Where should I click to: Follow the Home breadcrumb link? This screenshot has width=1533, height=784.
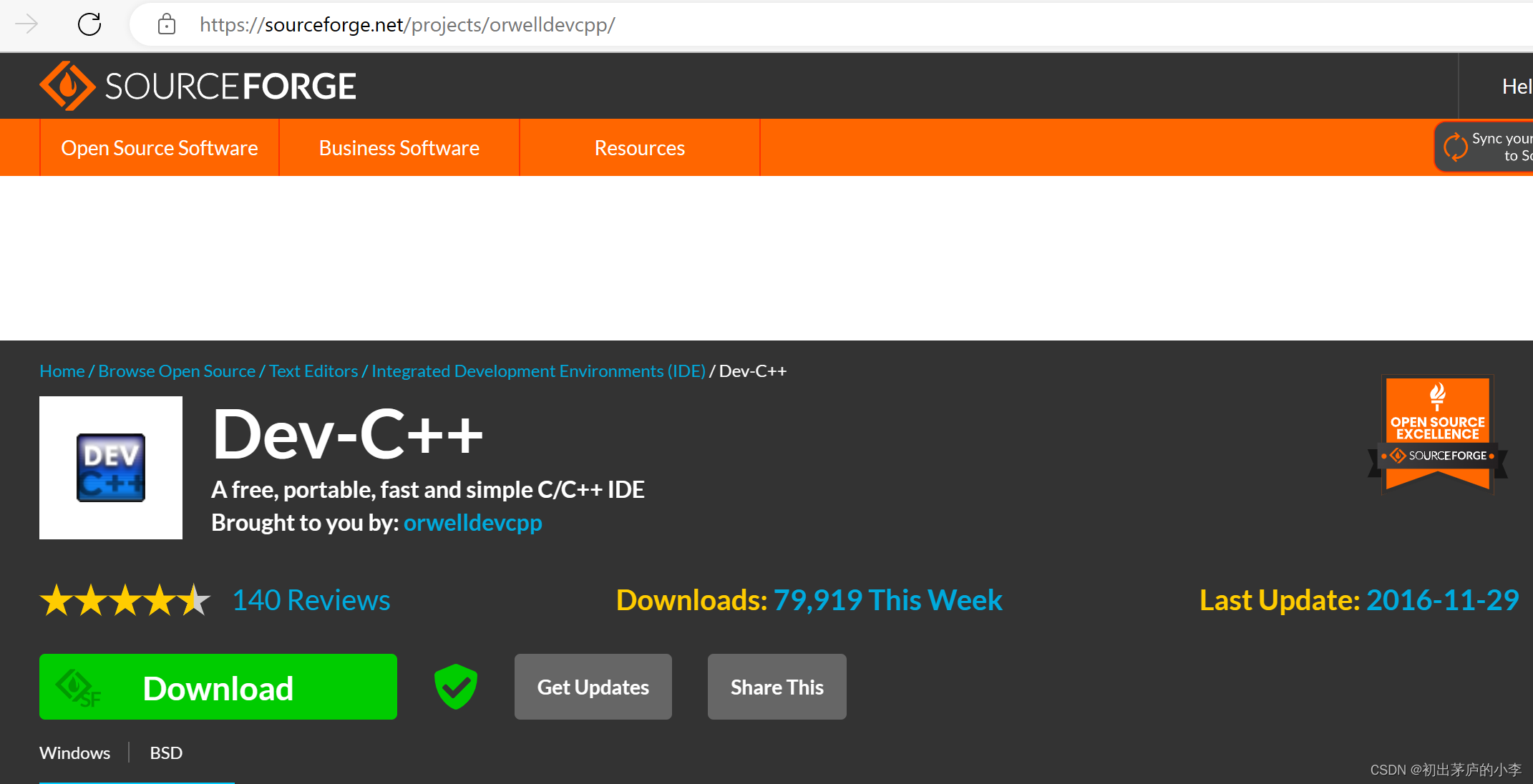click(62, 371)
